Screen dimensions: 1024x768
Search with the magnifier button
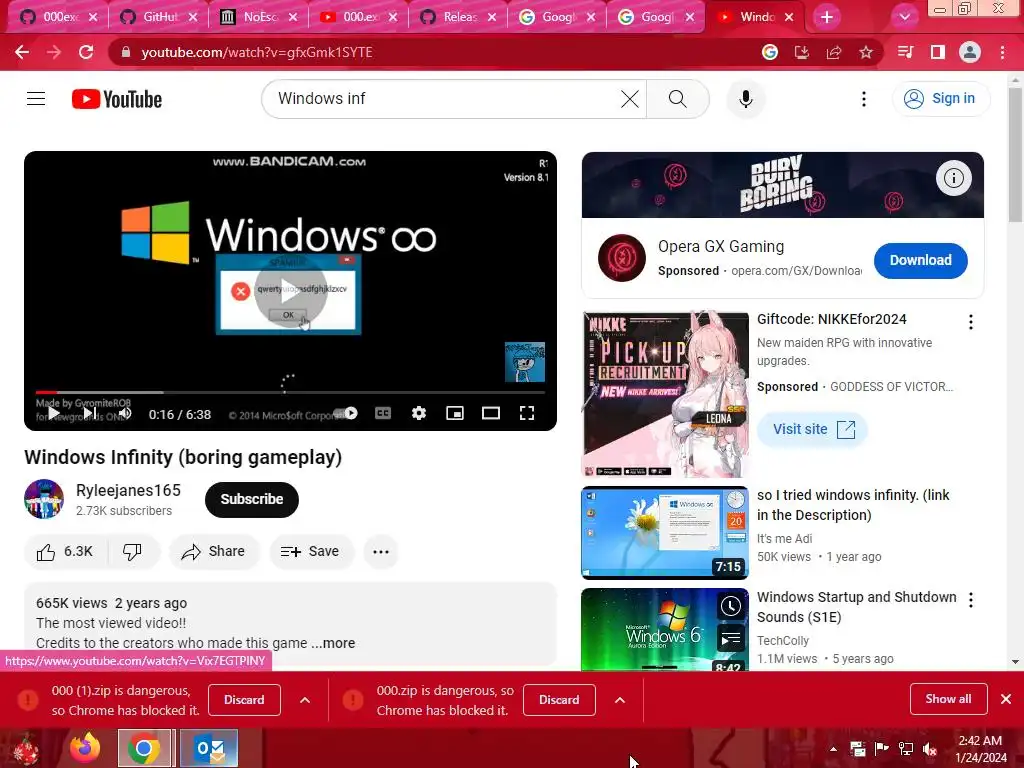tap(678, 99)
